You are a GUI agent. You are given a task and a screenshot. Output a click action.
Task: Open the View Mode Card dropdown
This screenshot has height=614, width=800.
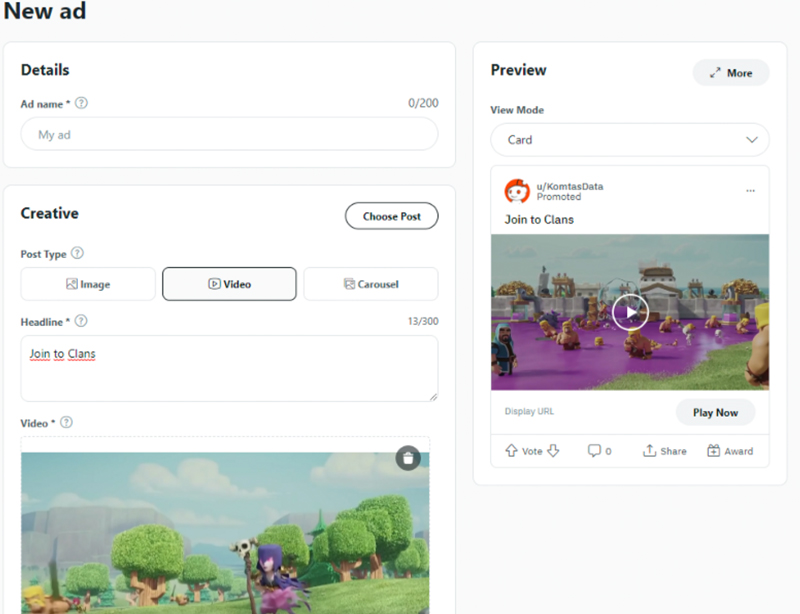pos(630,140)
